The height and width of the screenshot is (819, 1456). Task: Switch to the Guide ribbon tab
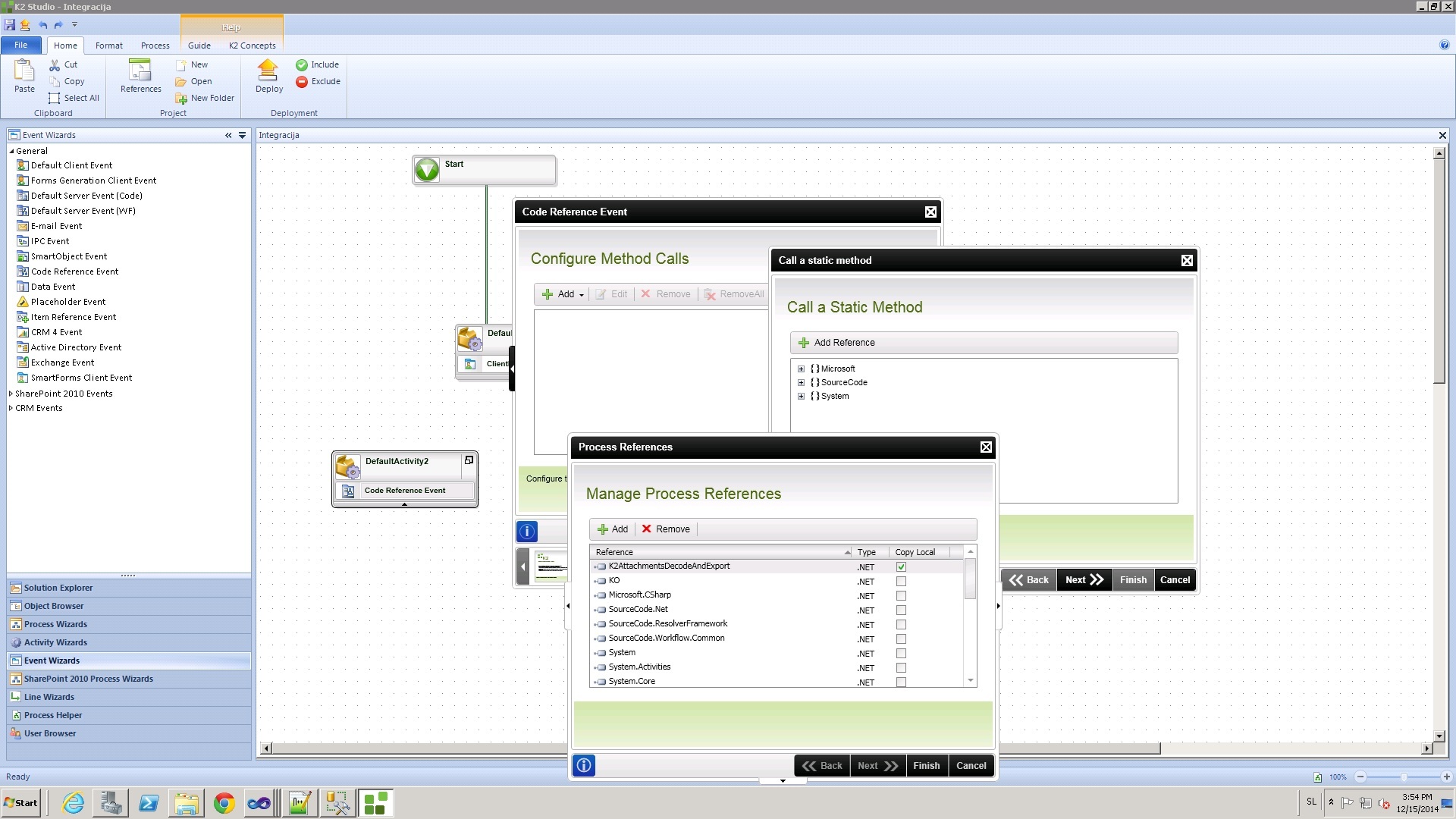pos(199,45)
